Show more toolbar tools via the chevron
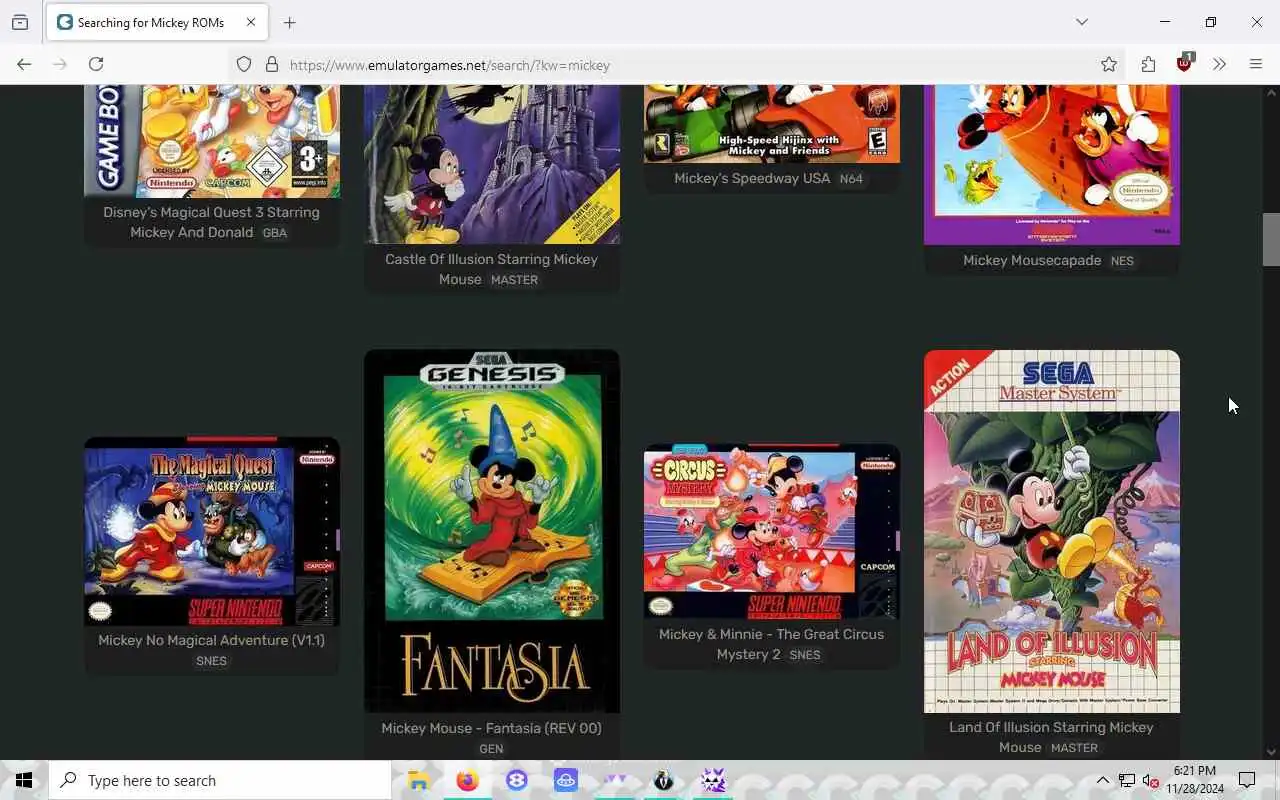The image size is (1280, 800). pos(1219,65)
